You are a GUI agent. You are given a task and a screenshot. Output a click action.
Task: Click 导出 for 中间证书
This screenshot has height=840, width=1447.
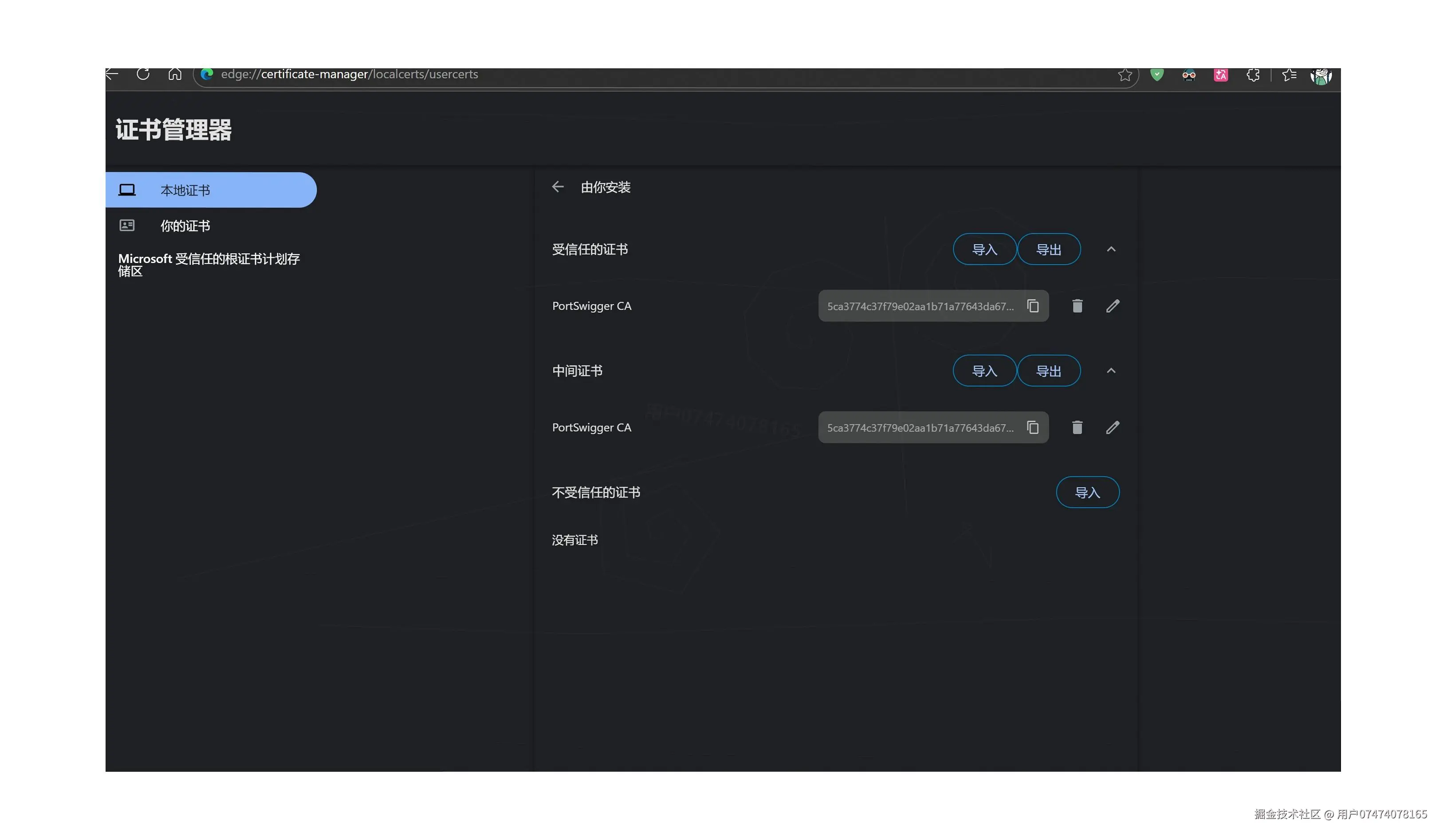[x=1049, y=370]
